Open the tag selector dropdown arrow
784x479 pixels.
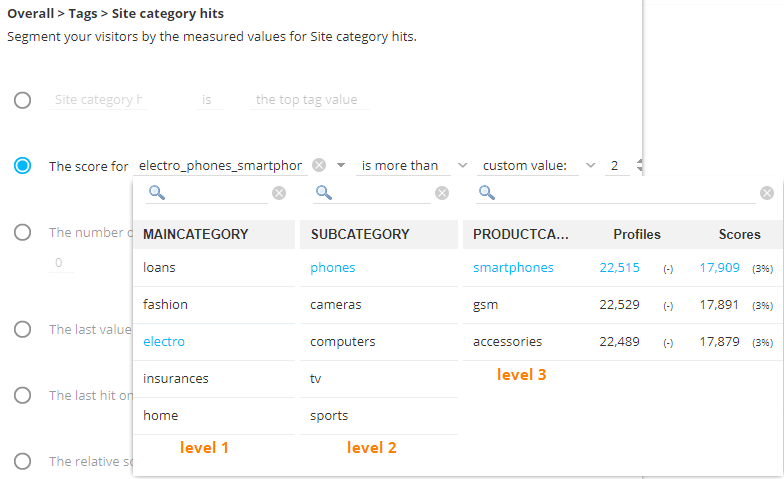click(x=341, y=165)
